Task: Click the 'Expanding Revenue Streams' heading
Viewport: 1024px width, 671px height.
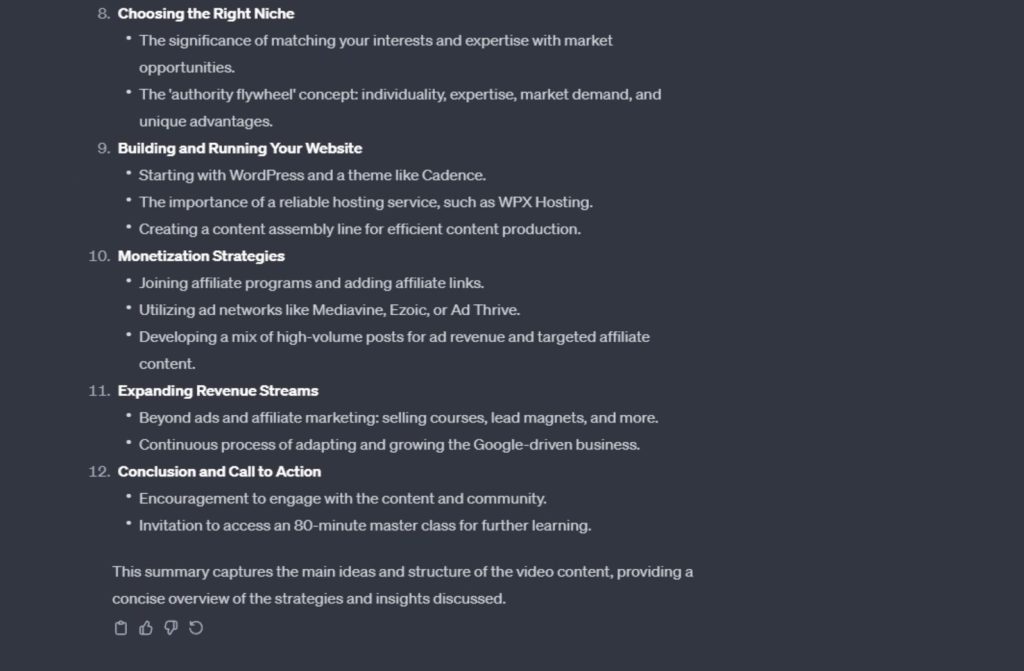Action: pos(218,391)
